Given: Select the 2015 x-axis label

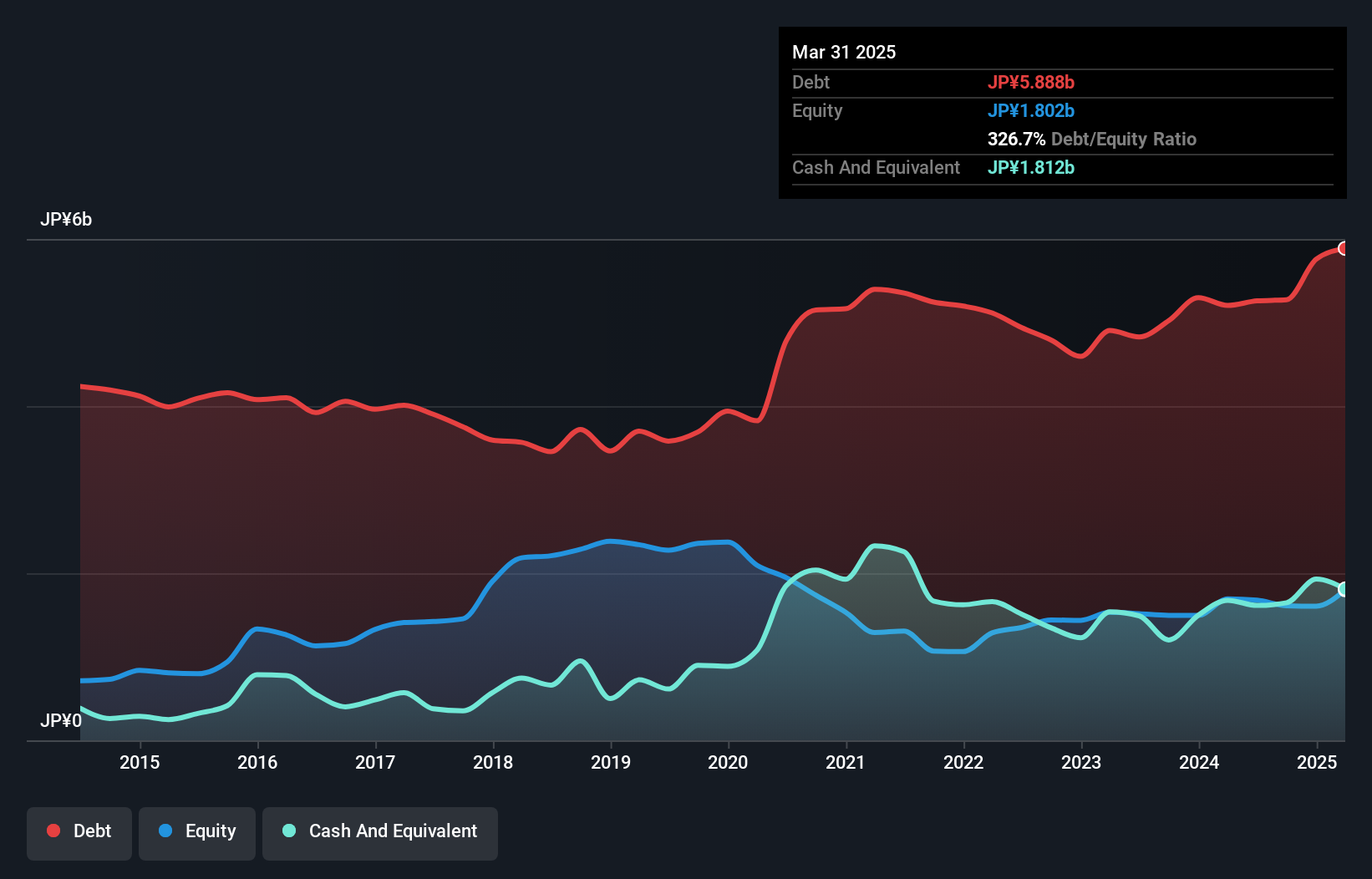Looking at the screenshot, I should pyautogui.click(x=140, y=762).
